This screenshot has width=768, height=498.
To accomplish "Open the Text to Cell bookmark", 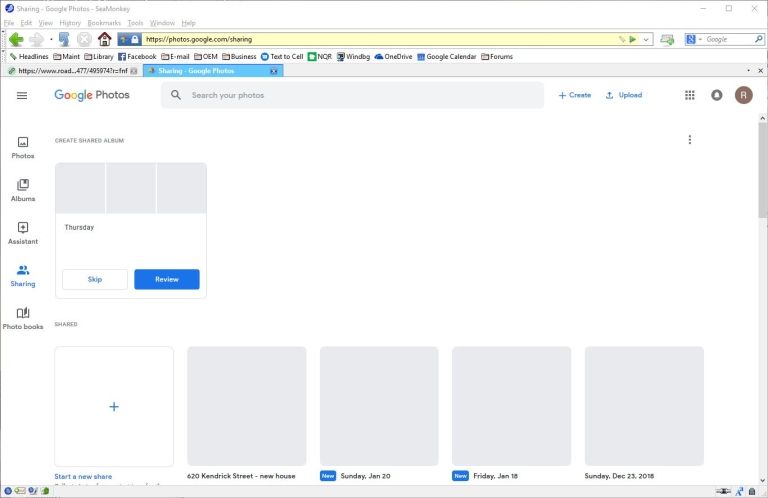I will tap(282, 57).
